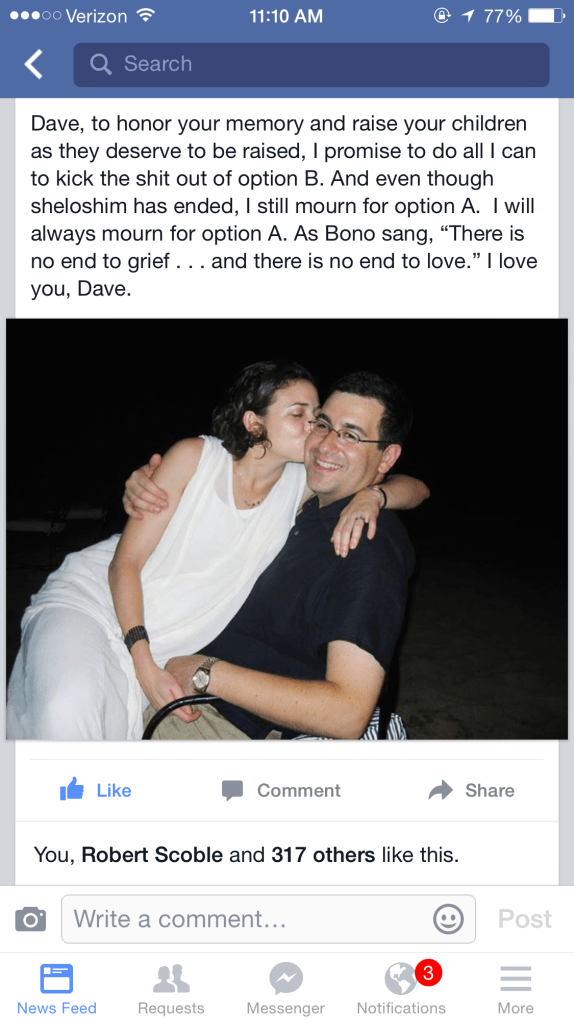This screenshot has height=1020, width=574.
Task: Tap the battery indicator in status bar
Action: [546, 16]
